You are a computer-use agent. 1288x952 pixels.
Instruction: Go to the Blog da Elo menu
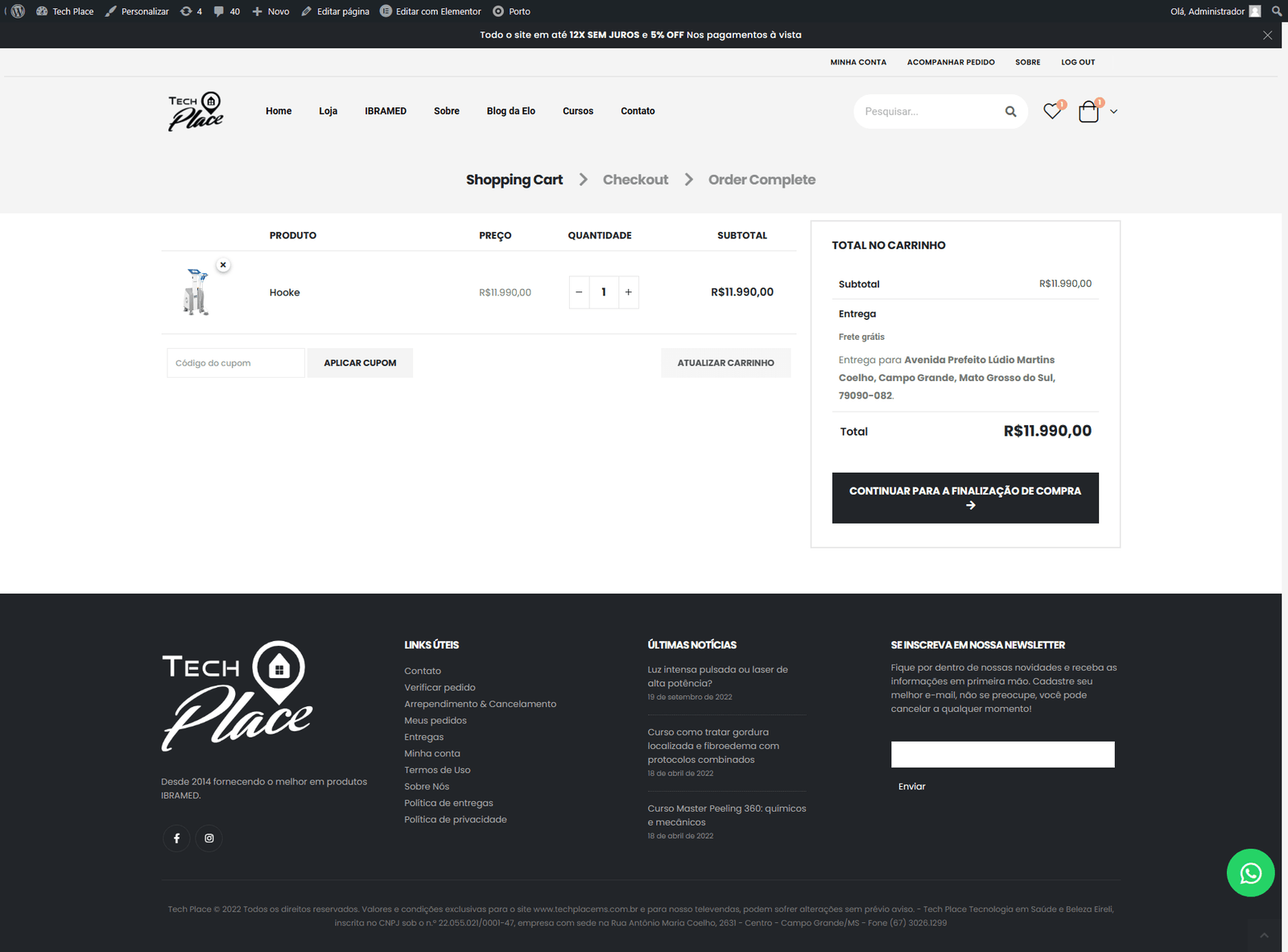(510, 111)
